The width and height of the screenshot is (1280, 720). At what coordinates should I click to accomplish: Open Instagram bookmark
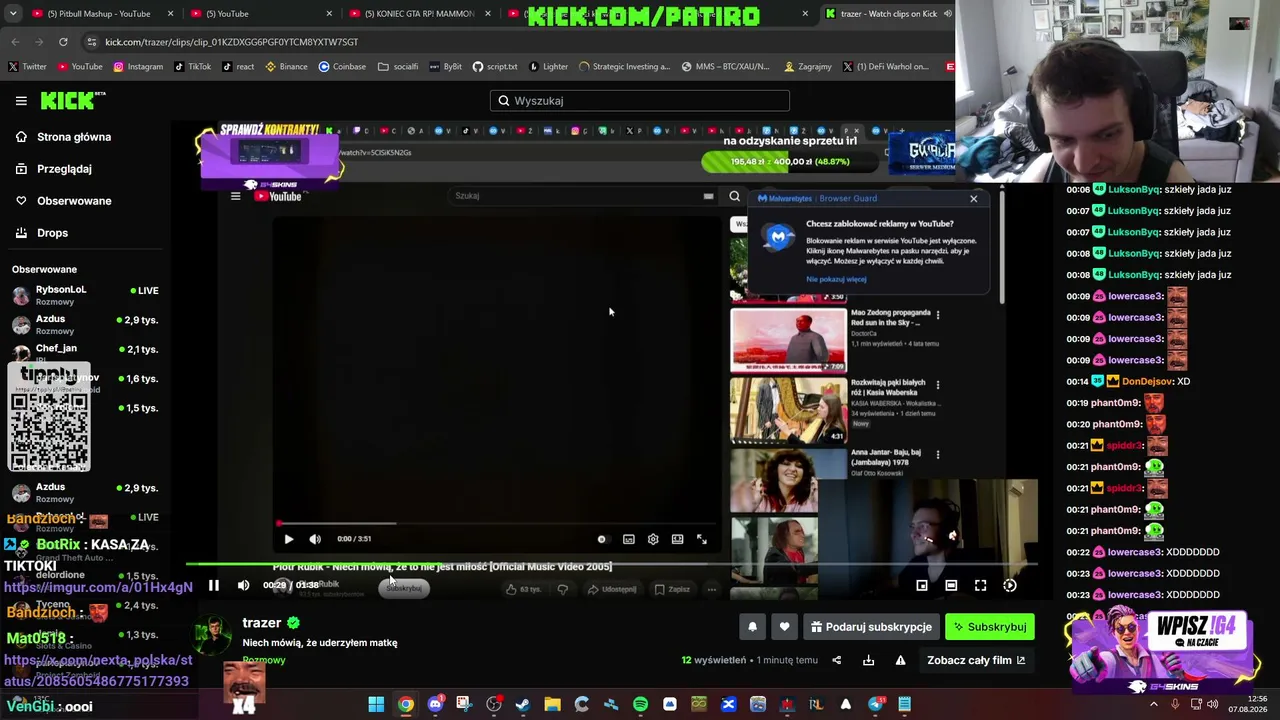click(138, 67)
